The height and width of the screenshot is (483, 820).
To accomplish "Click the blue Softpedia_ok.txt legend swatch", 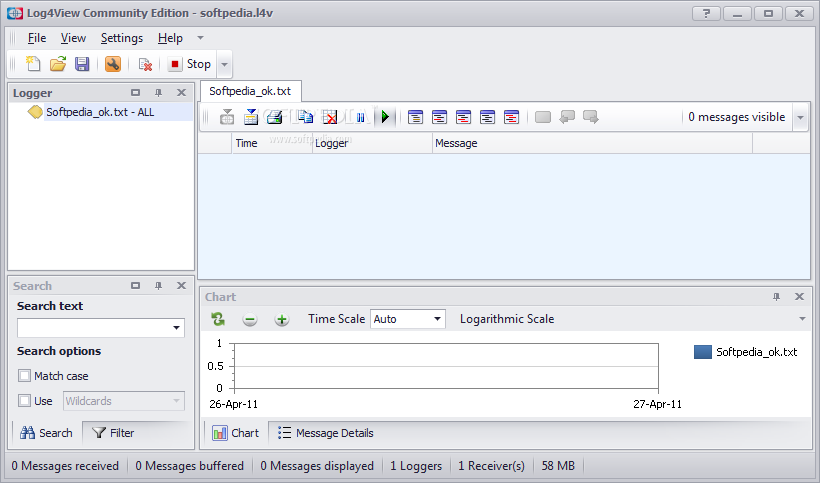I will pos(702,352).
